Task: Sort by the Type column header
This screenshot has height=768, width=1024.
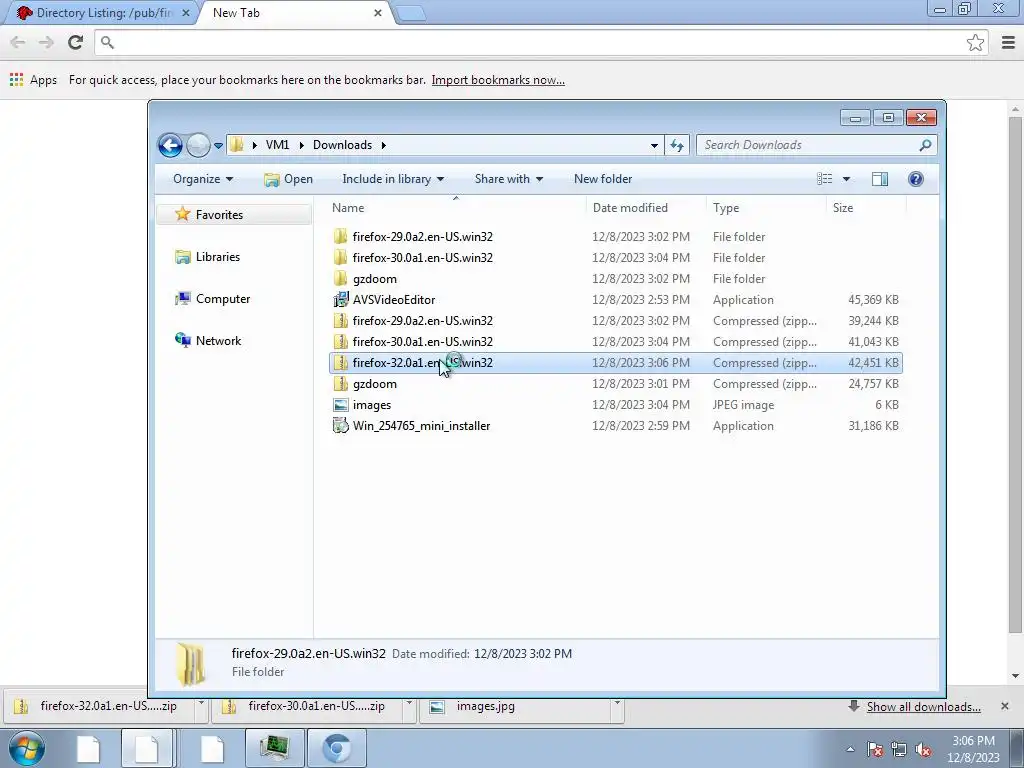Action: click(x=726, y=208)
